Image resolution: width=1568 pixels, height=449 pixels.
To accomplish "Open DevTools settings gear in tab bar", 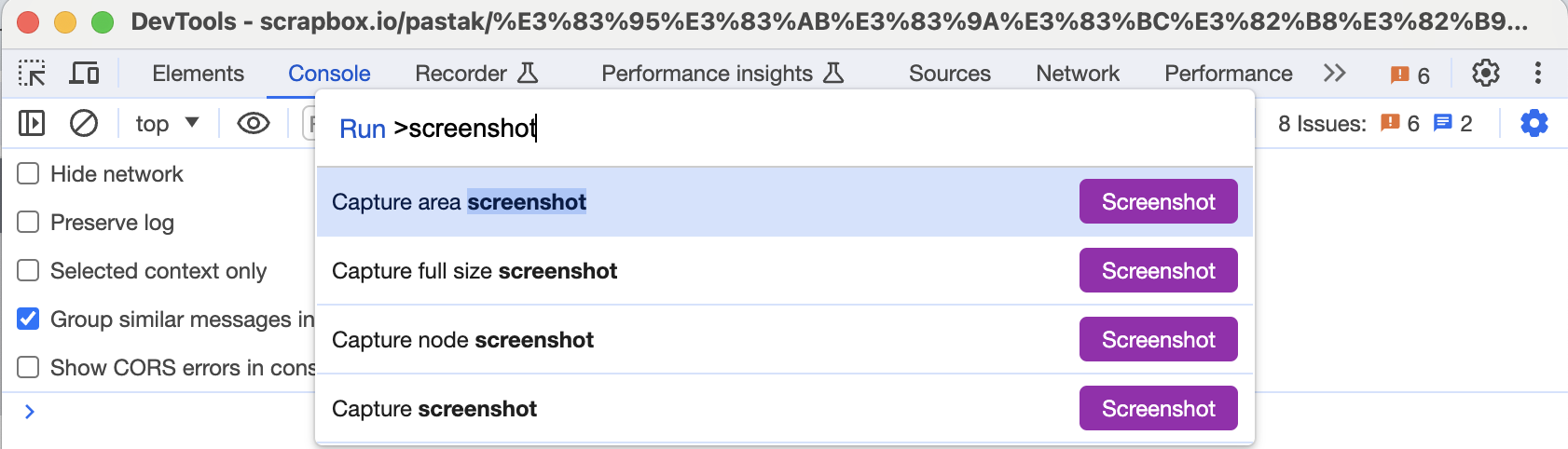I will (1485, 74).
